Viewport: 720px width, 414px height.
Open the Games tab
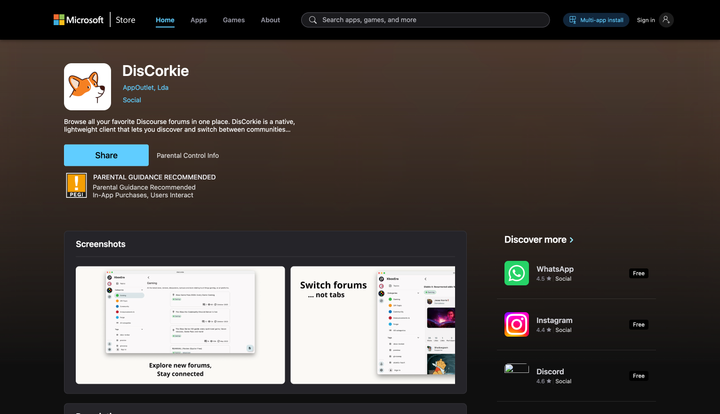tap(234, 20)
